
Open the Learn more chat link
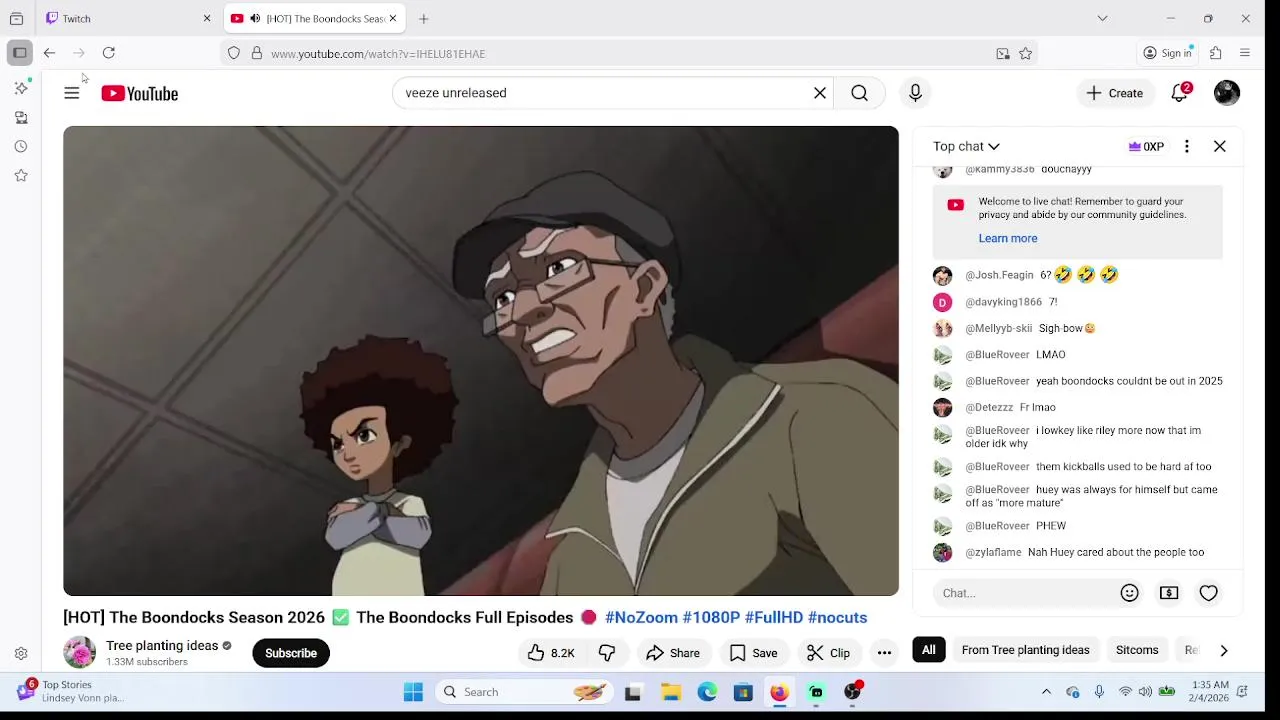point(1008,238)
